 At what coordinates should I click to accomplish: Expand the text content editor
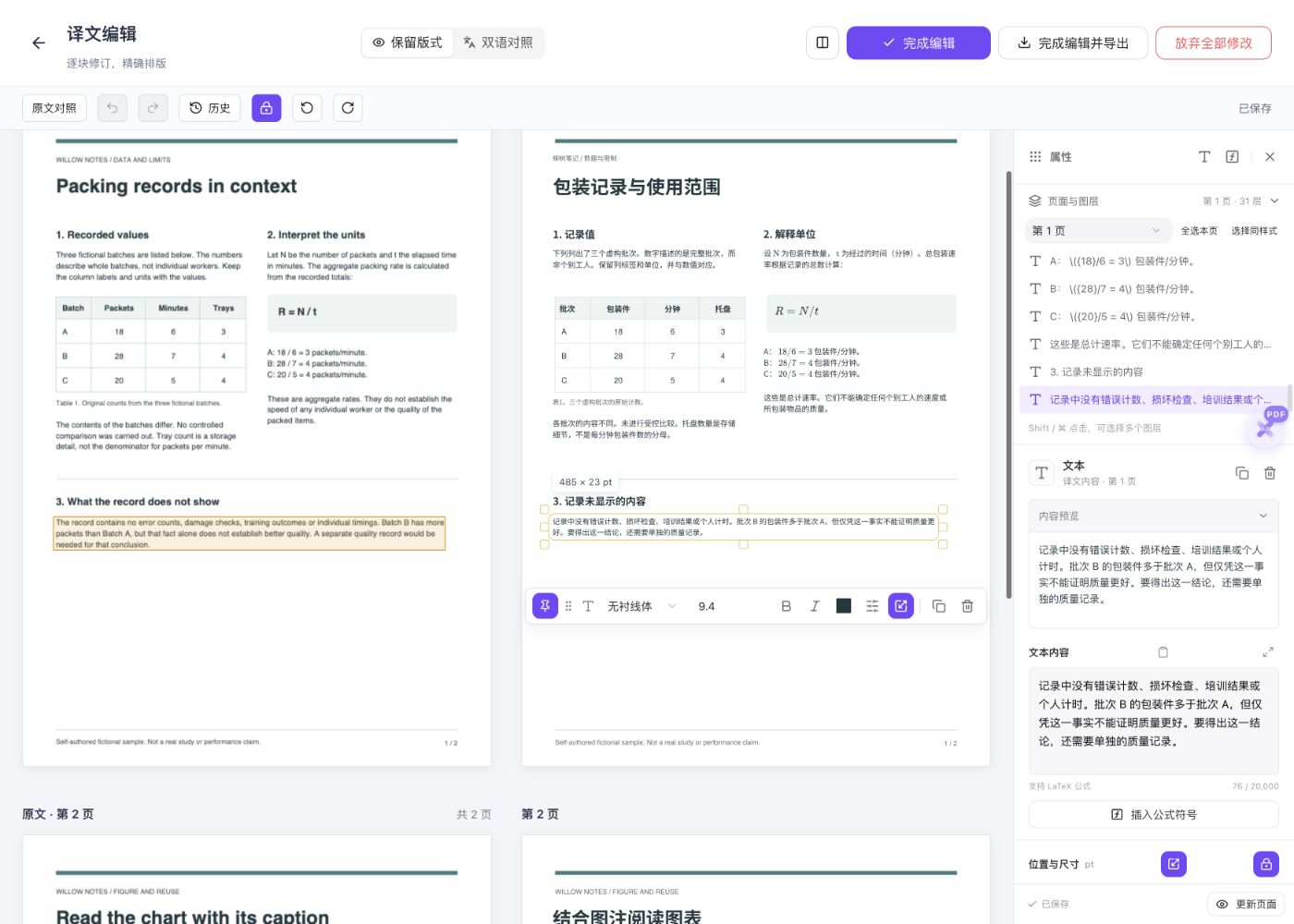coord(1268,652)
